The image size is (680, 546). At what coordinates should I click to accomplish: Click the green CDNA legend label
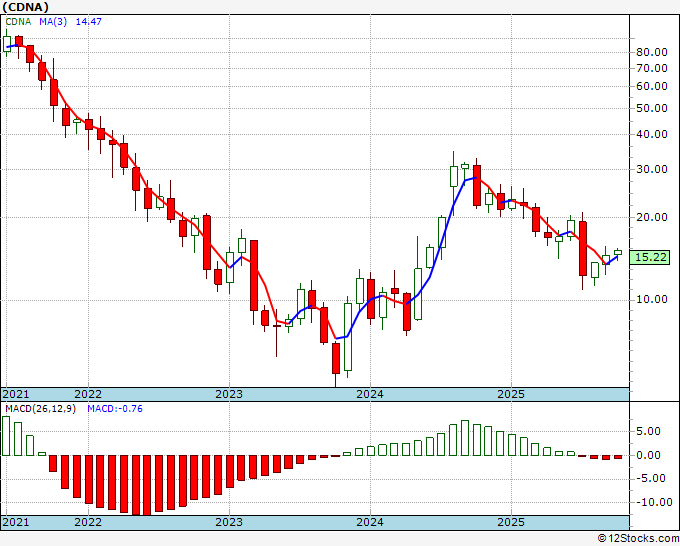(18, 21)
